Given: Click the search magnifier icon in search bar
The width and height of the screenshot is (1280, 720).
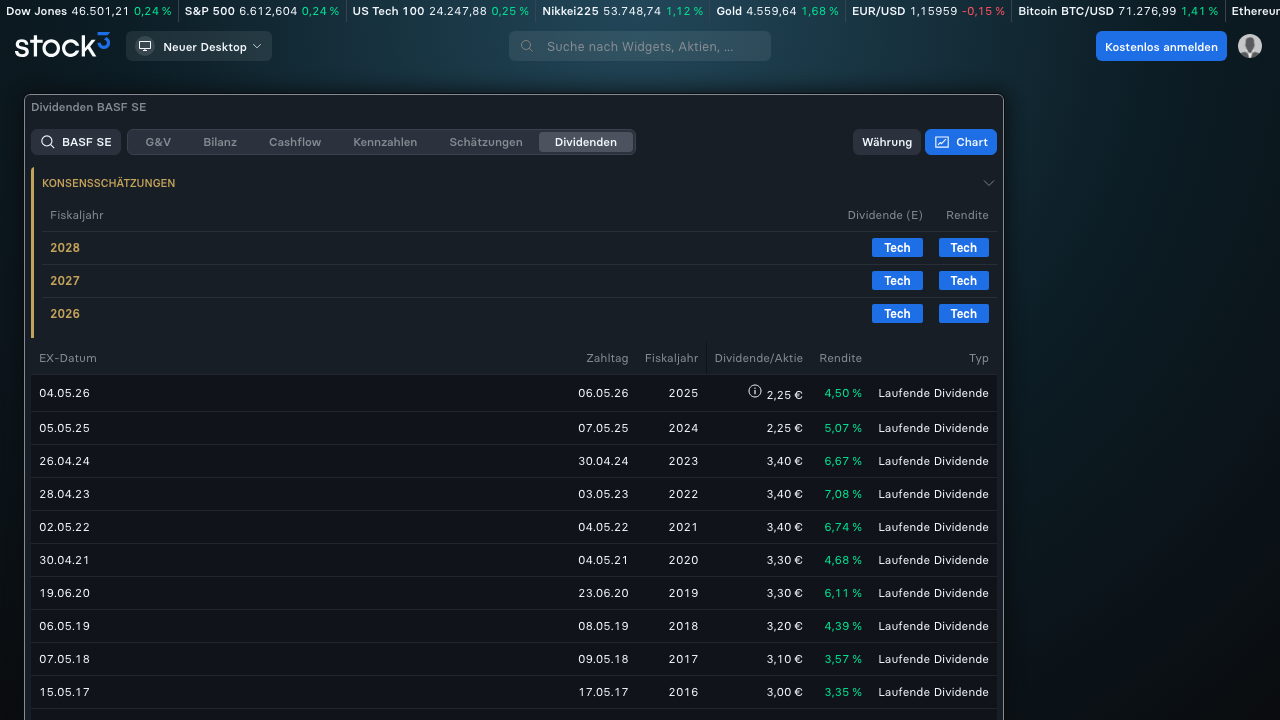Looking at the screenshot, I should click(527, 46).
